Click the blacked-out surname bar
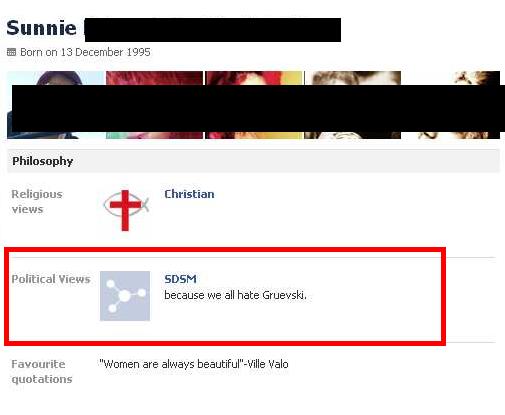The width and height of the screenshot is (505, 415). [213, 30]
